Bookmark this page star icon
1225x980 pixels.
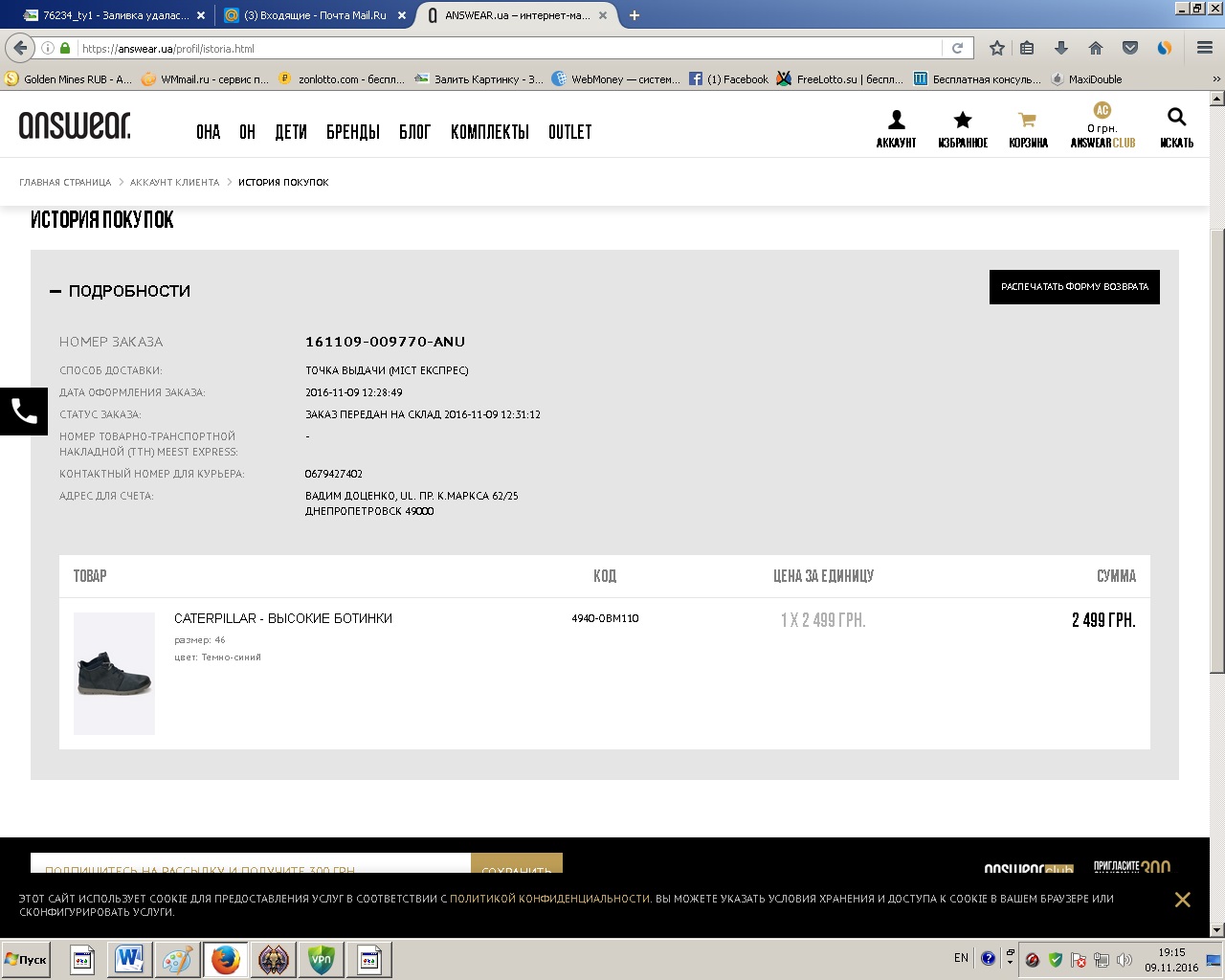click(x=997, y=48)
